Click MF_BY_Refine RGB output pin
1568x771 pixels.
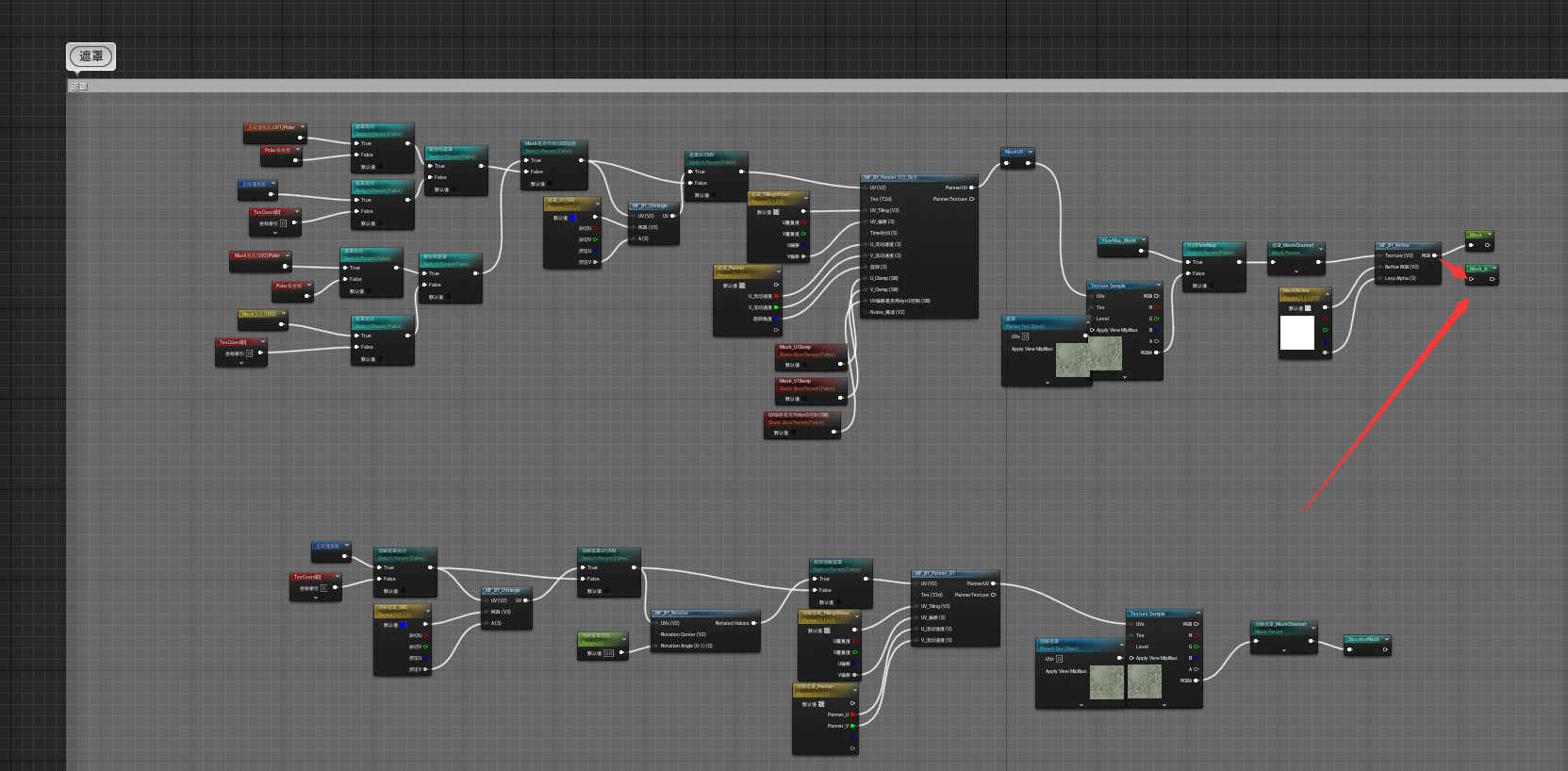[1435, 255]
